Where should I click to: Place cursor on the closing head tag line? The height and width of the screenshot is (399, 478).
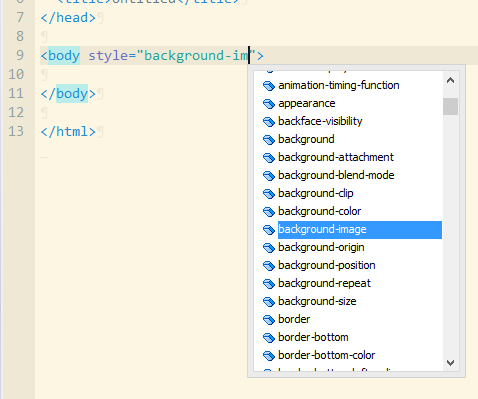68,17
